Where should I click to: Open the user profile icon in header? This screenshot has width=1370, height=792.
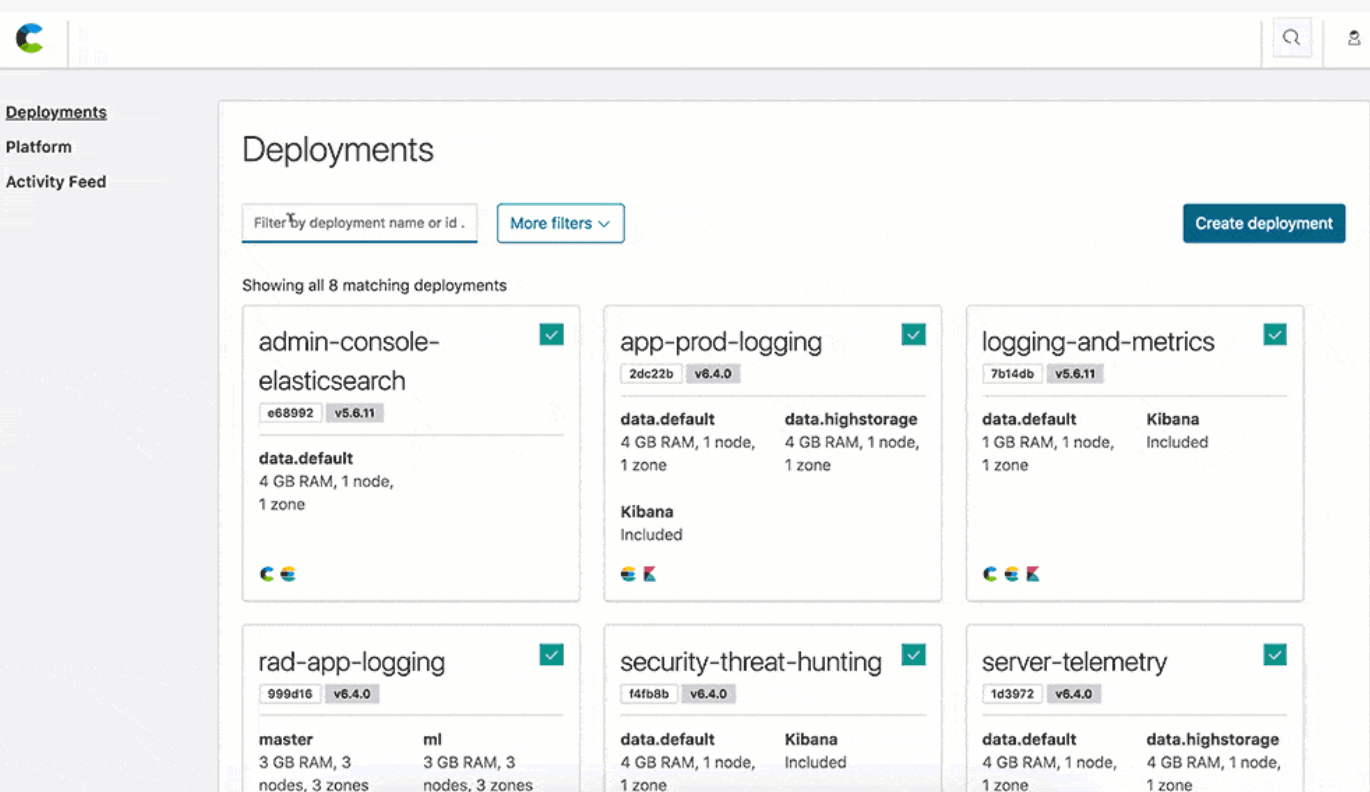point(1354,38)
